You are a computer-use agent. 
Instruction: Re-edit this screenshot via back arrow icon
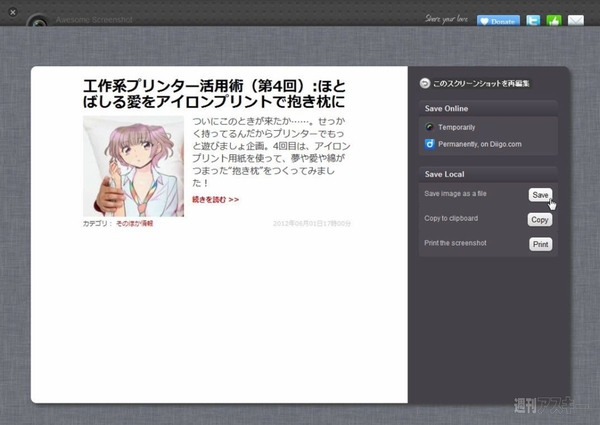click(425, 83)
